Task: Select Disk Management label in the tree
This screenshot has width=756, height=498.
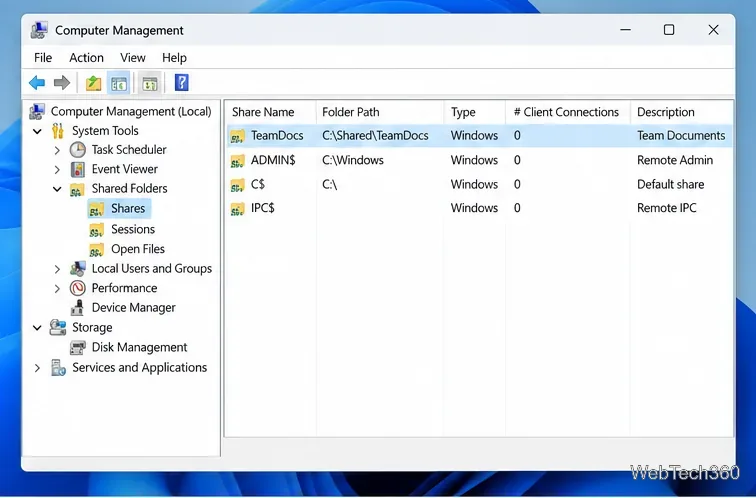Action: pos(139,347)
